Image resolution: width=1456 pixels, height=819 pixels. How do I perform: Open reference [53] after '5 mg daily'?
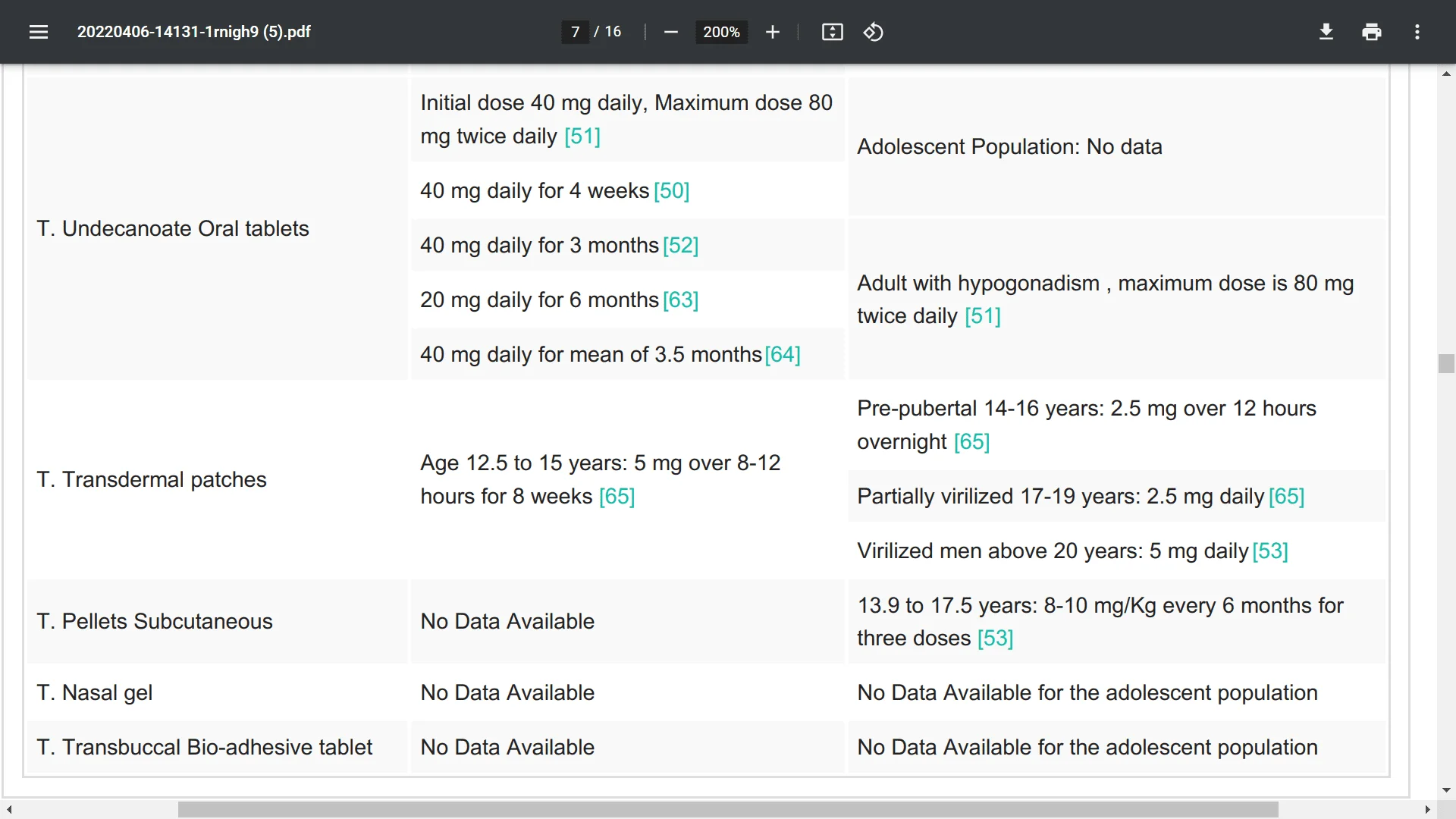click(1270, 551)
